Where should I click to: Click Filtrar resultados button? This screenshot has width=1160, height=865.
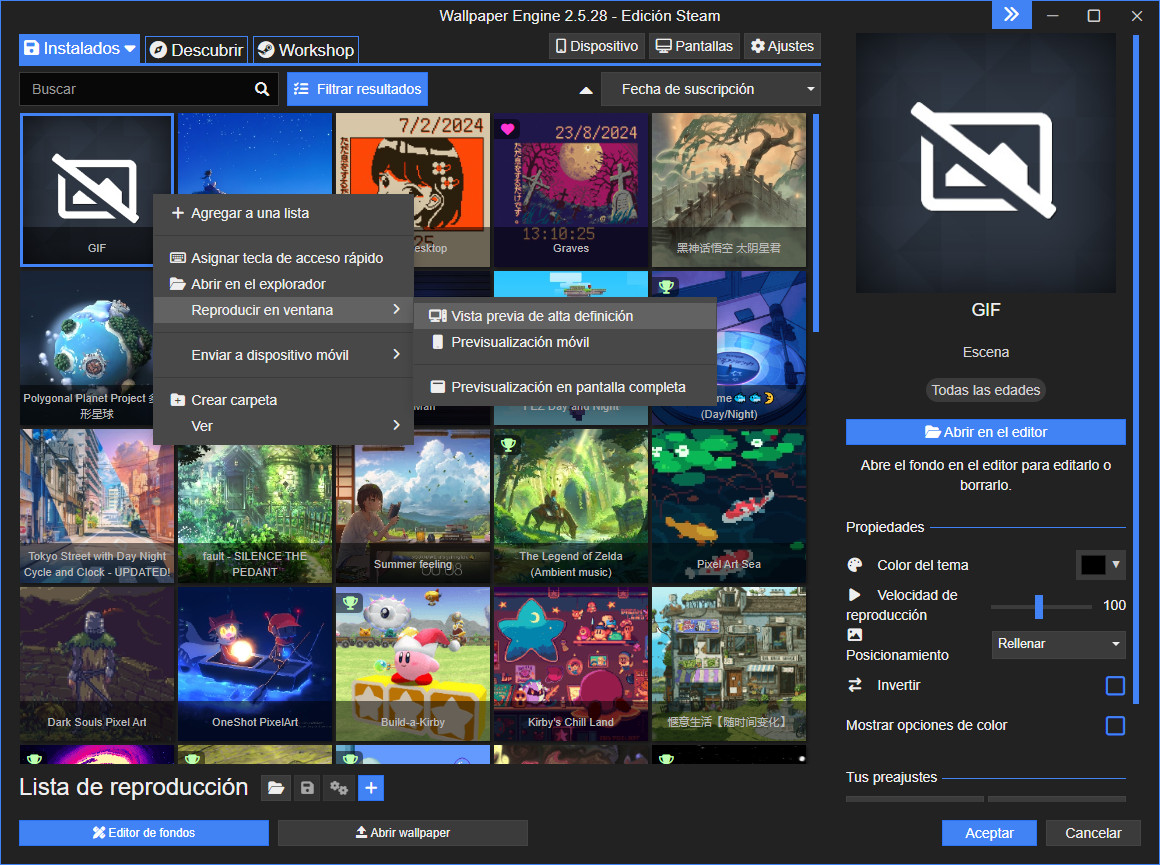coord(357,90)
